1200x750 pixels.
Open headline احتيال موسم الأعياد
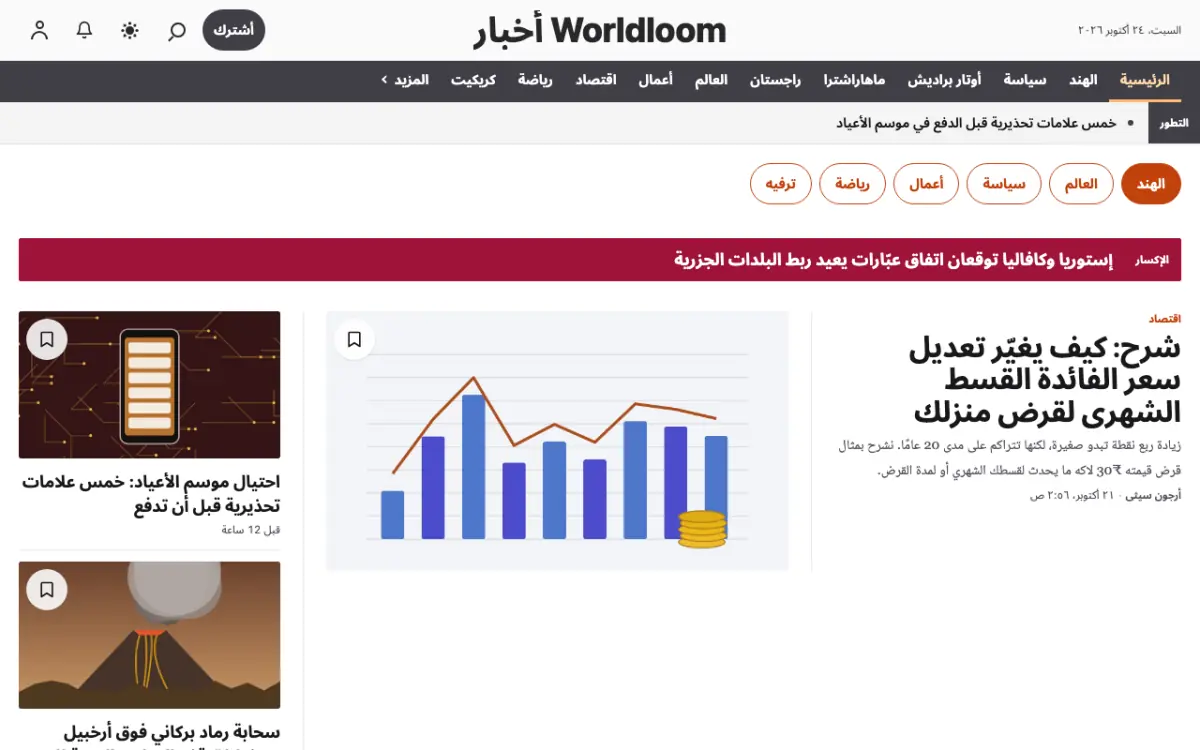pyautogui.click(x=151, y=494)
